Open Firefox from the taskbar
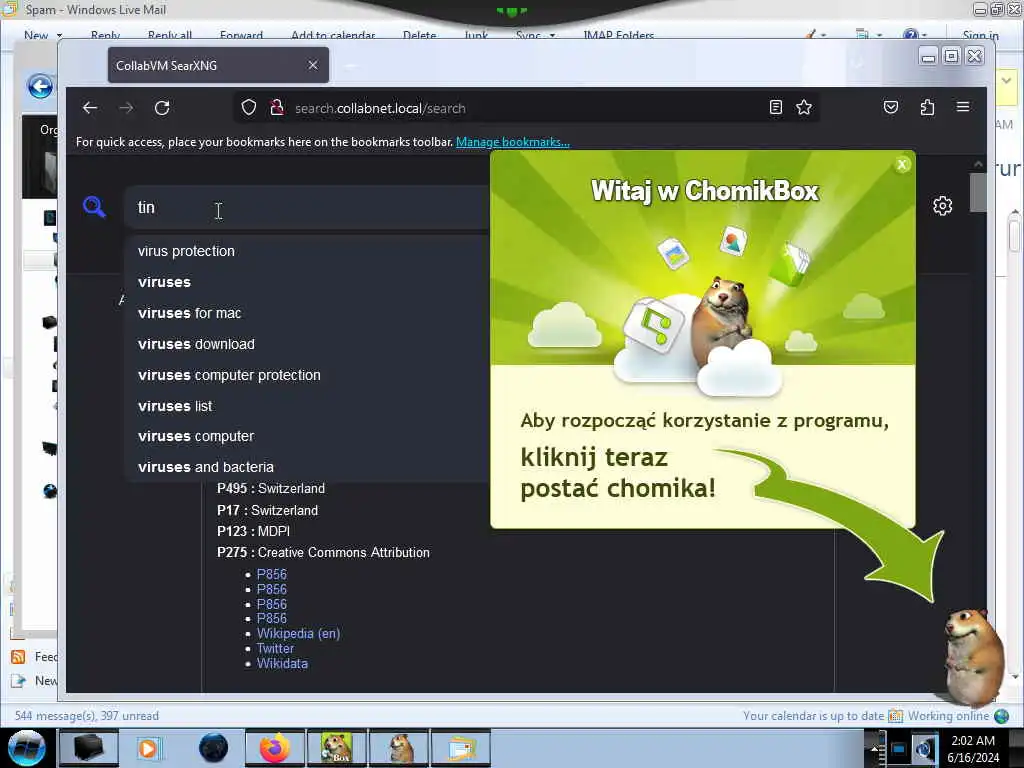Image resolution: width=1024 pixels, height=768 pixels. [x=274, y=748]
